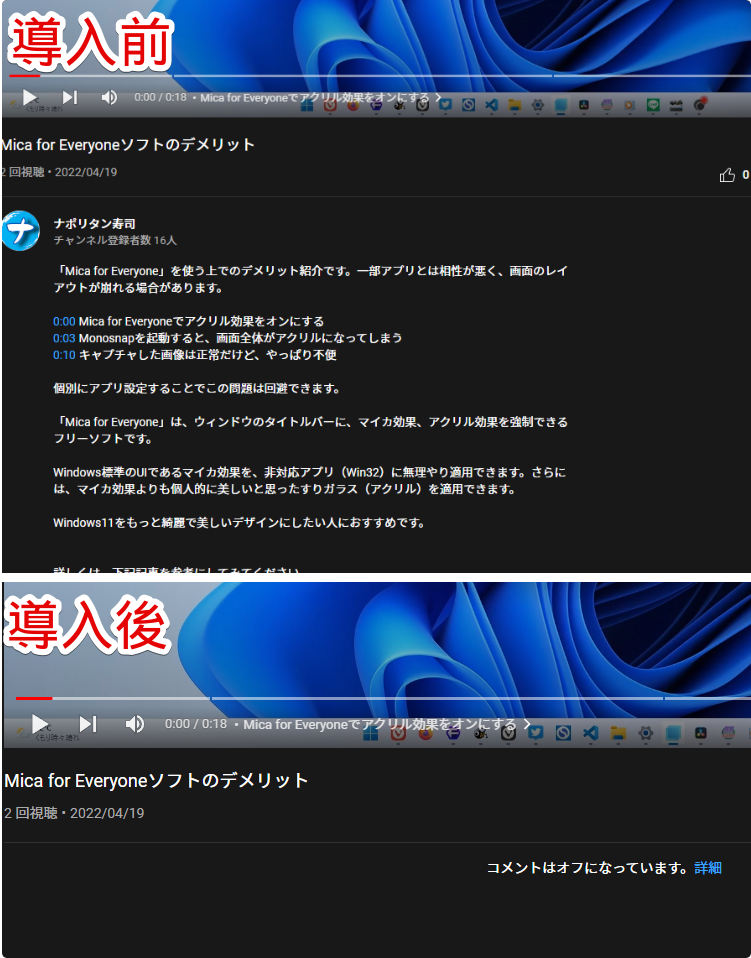Click the 2 回視聴・2022/04/19 text in 導入前 panel

pos(59,172)
